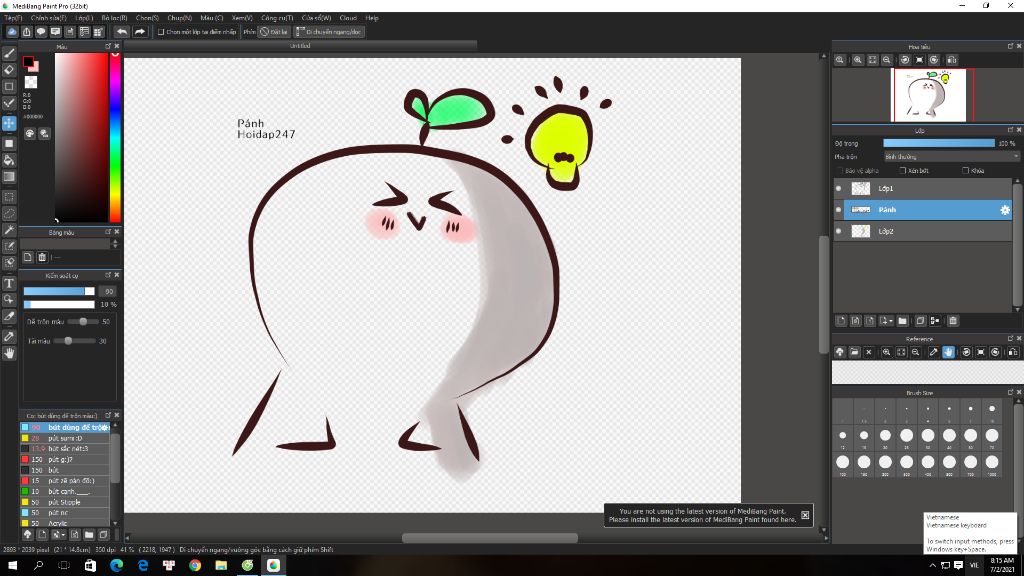Screen dimensions: 1024x576
Task: Click the brush size value field showing 90
Action: [108, 291]
